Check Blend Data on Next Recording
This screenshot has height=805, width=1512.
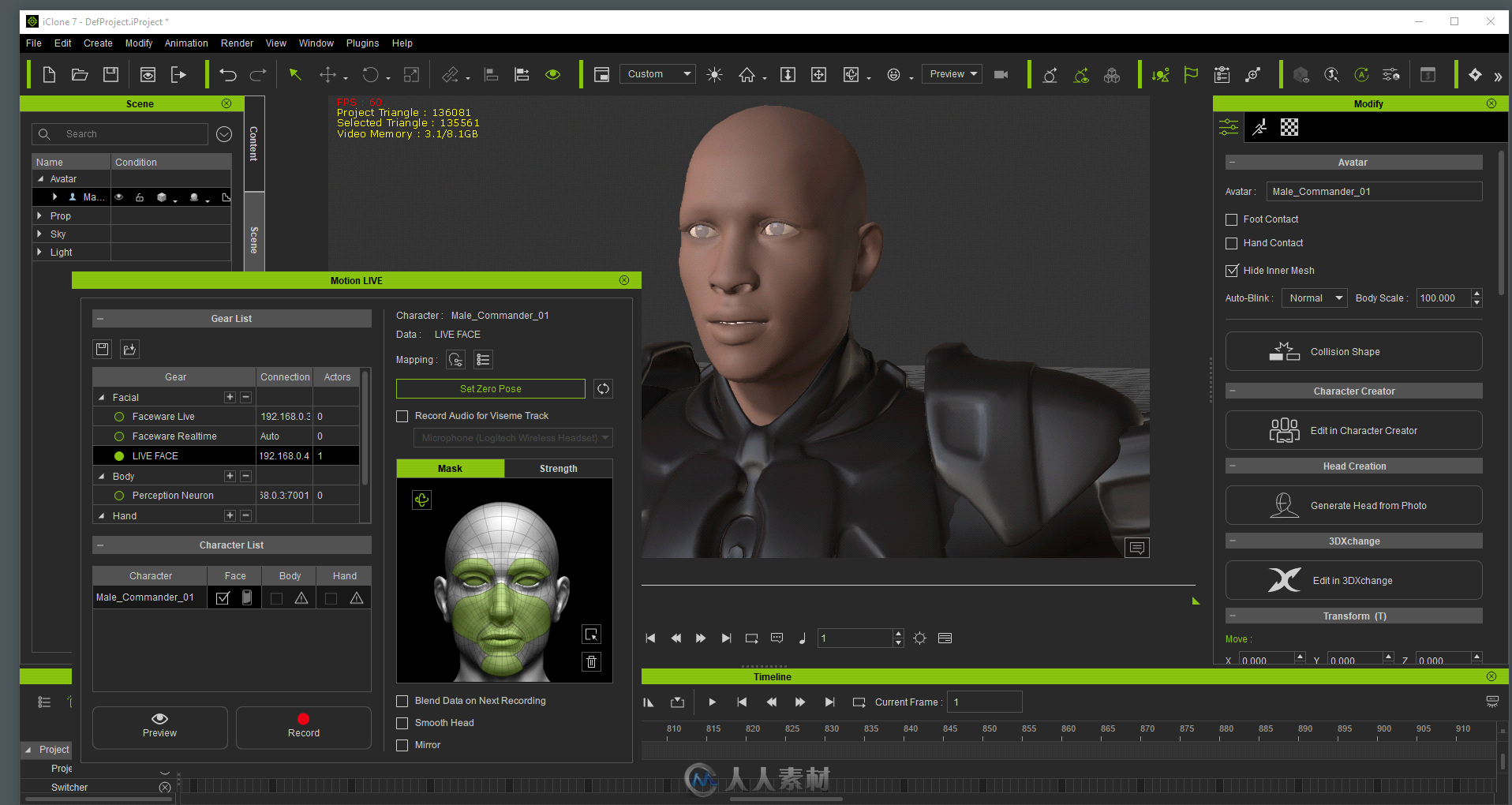click(x=402, y=701)
